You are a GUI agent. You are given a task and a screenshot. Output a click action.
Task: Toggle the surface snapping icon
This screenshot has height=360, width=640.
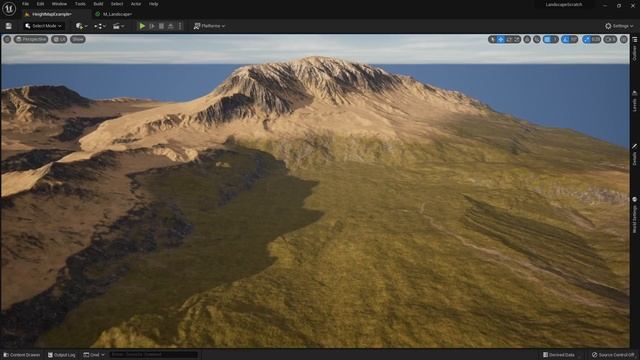tap(537, 39)
